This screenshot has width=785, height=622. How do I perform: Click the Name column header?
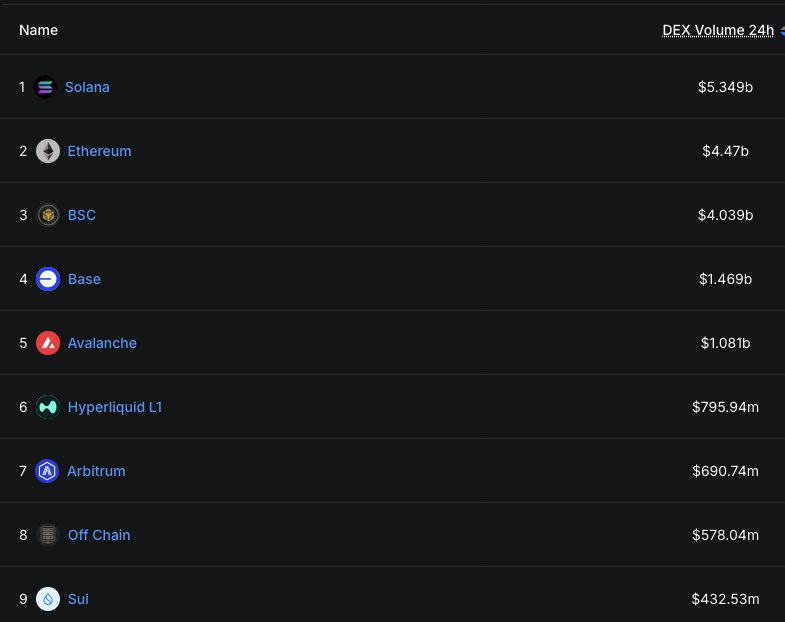pyautogui.click(x=38, y=30)
